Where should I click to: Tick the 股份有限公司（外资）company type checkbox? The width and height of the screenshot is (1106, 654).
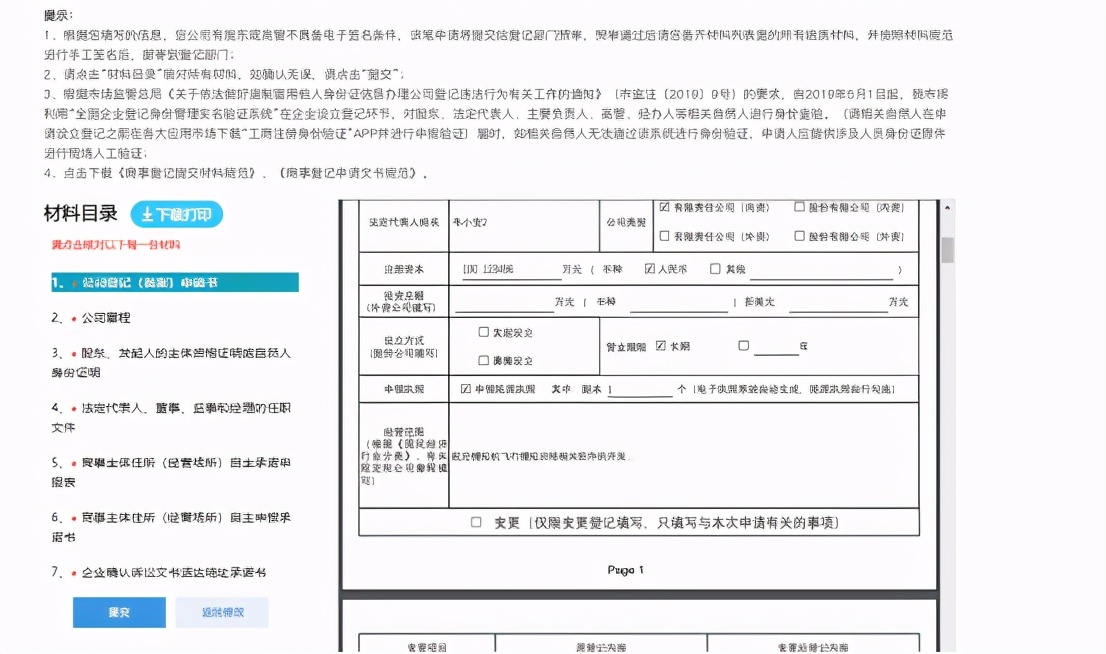pyautogui.click(x=799, y=236)
